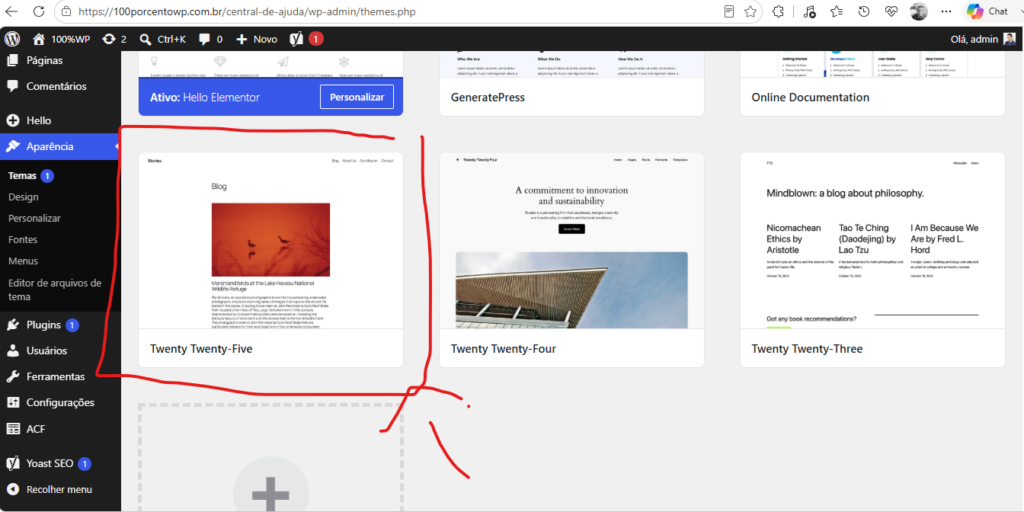Select Temas submenu item

22,176
